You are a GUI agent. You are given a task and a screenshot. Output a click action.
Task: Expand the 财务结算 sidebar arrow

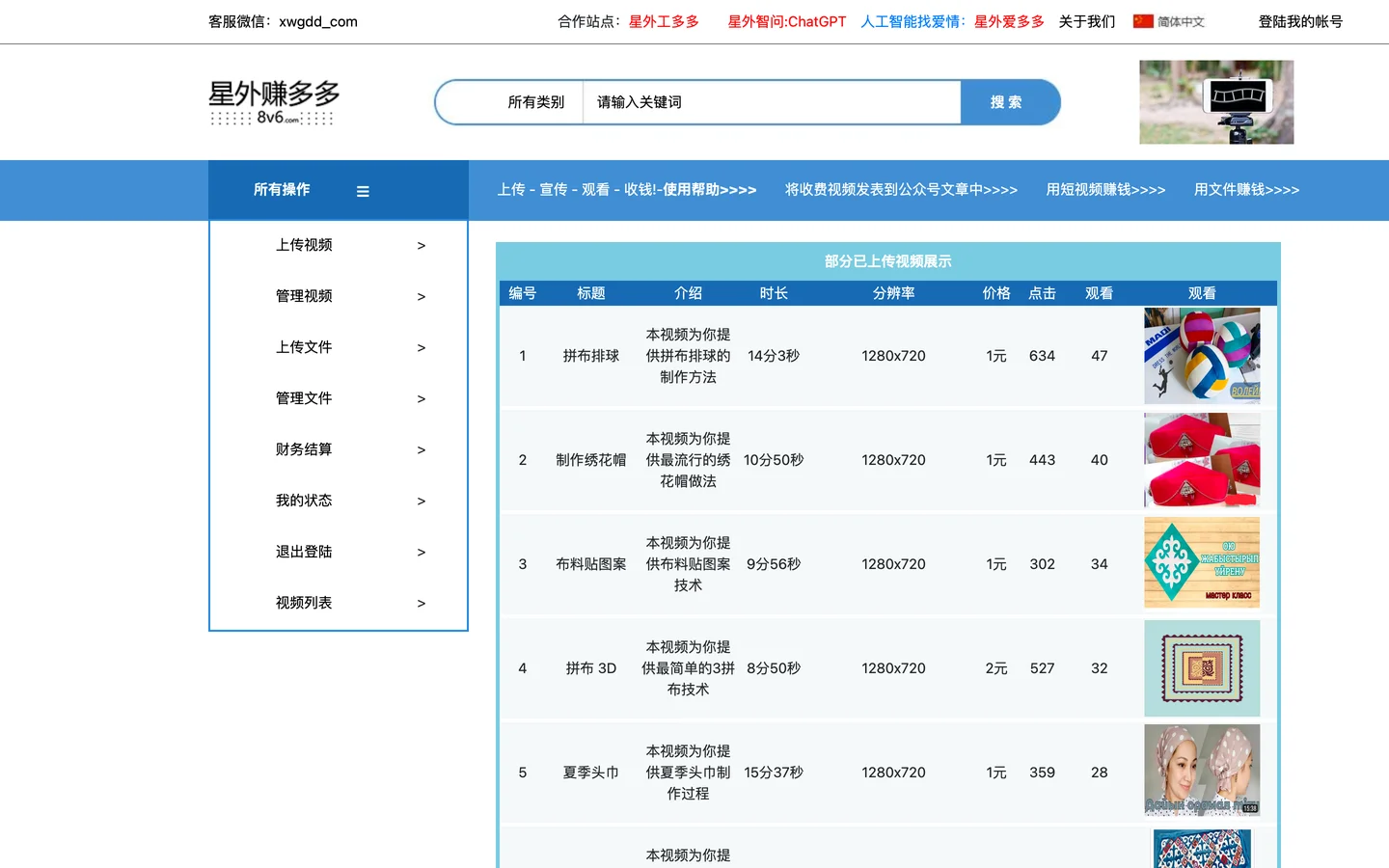(x=421, y=450)
